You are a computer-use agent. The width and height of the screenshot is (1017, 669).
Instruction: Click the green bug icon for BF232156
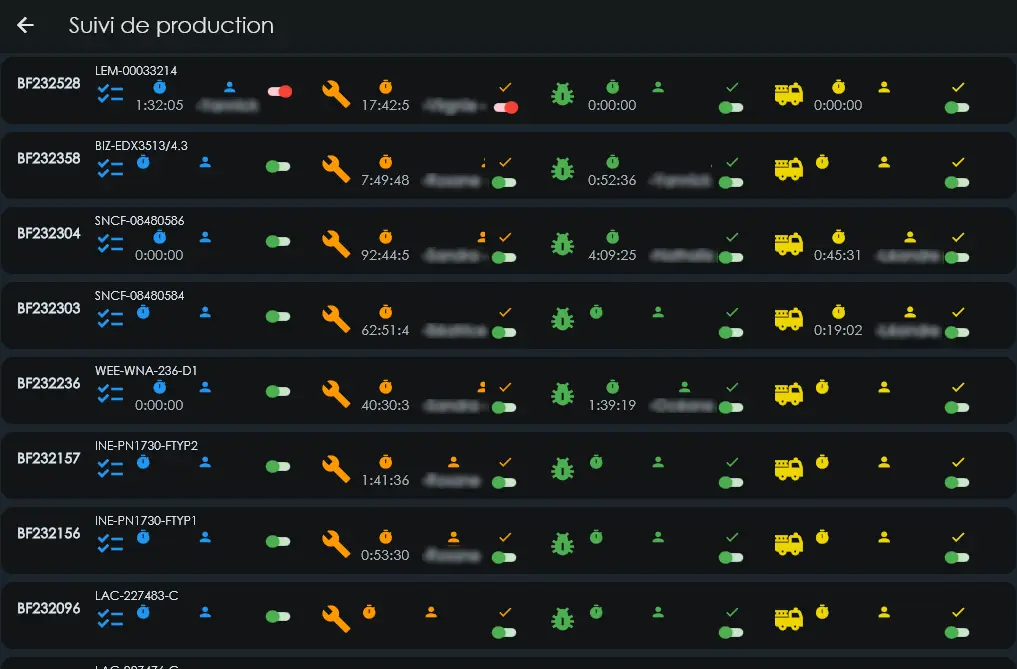point(562,544)
